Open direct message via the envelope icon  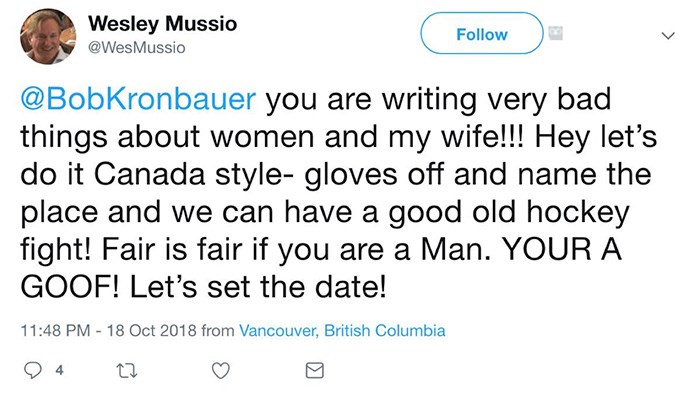click(314, 371)
